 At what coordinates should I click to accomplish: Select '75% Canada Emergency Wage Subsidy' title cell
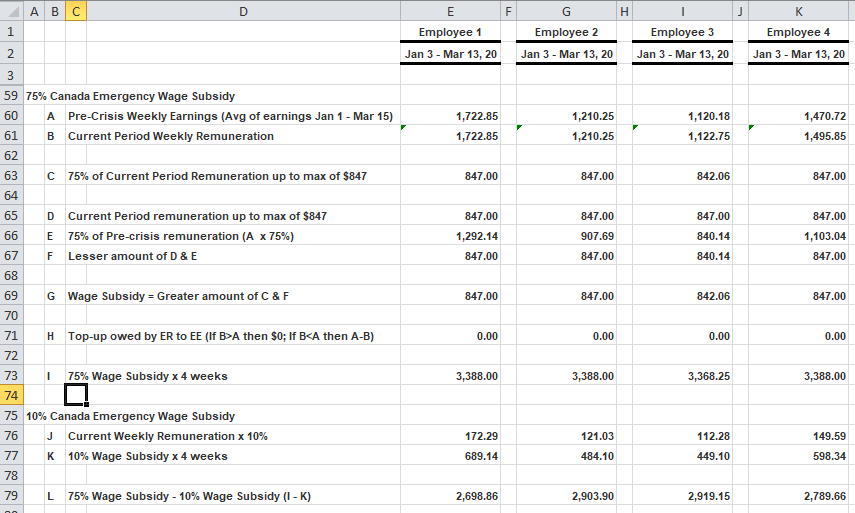coord(130,96)
